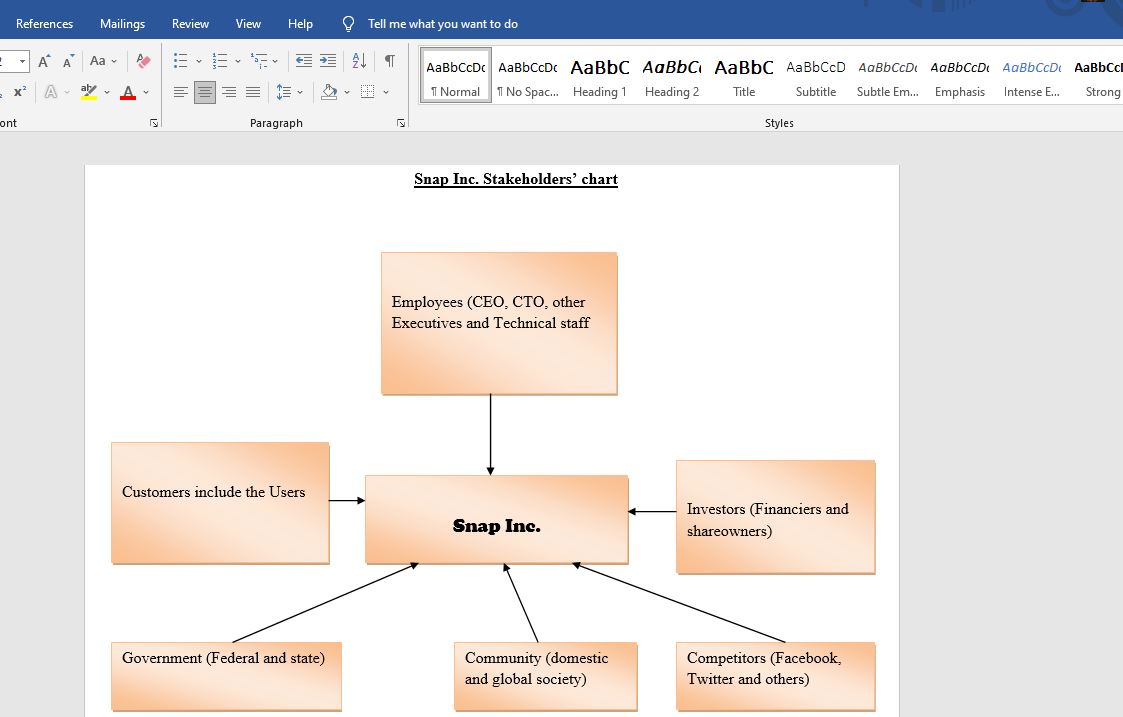Align text right

click(229, 92)
